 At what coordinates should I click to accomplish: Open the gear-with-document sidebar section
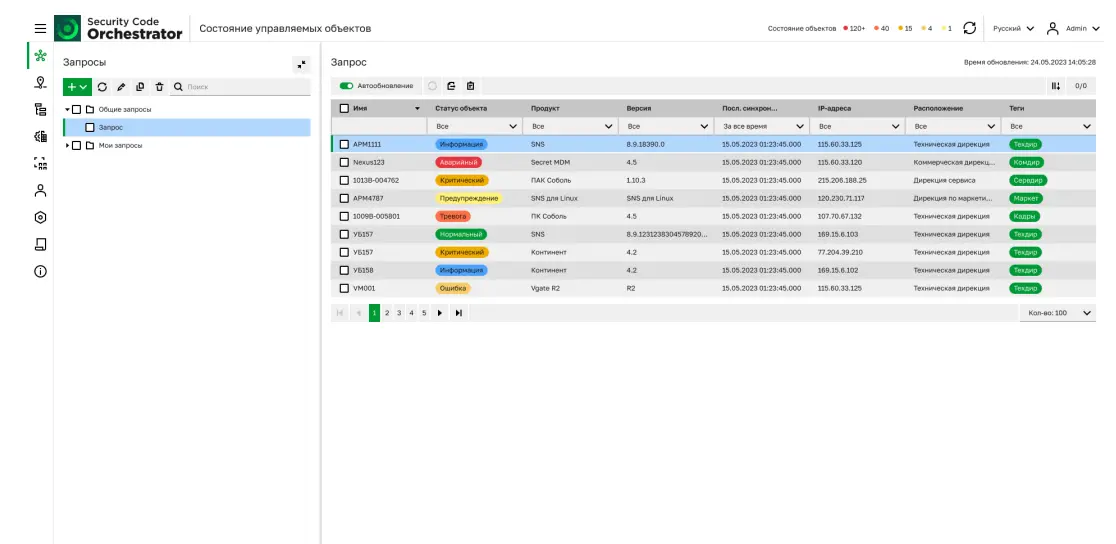pyautogui.click(x=41, y=136)
